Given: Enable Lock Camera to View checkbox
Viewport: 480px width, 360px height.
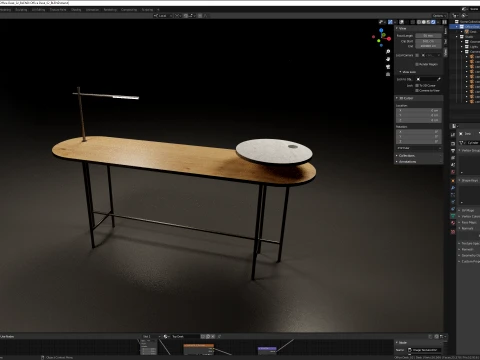Looking at the screenshot, I should click(417, 91).
